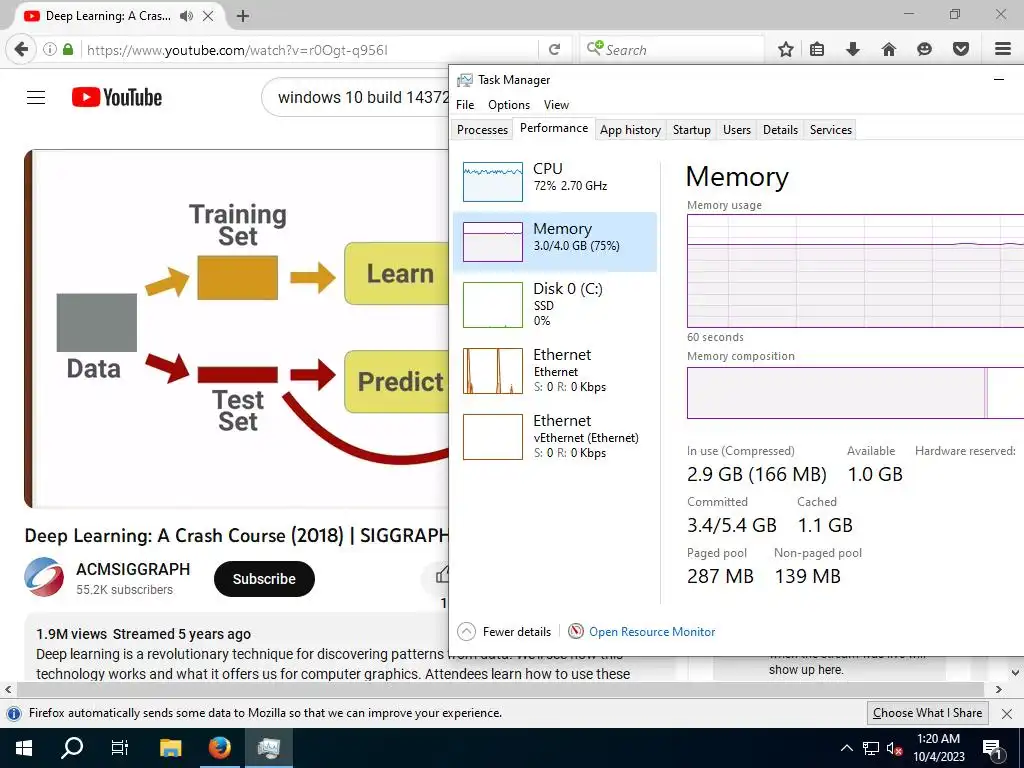1024x768 pixels.
Task: Open Task Manager View menu
Action: point(556,105)
